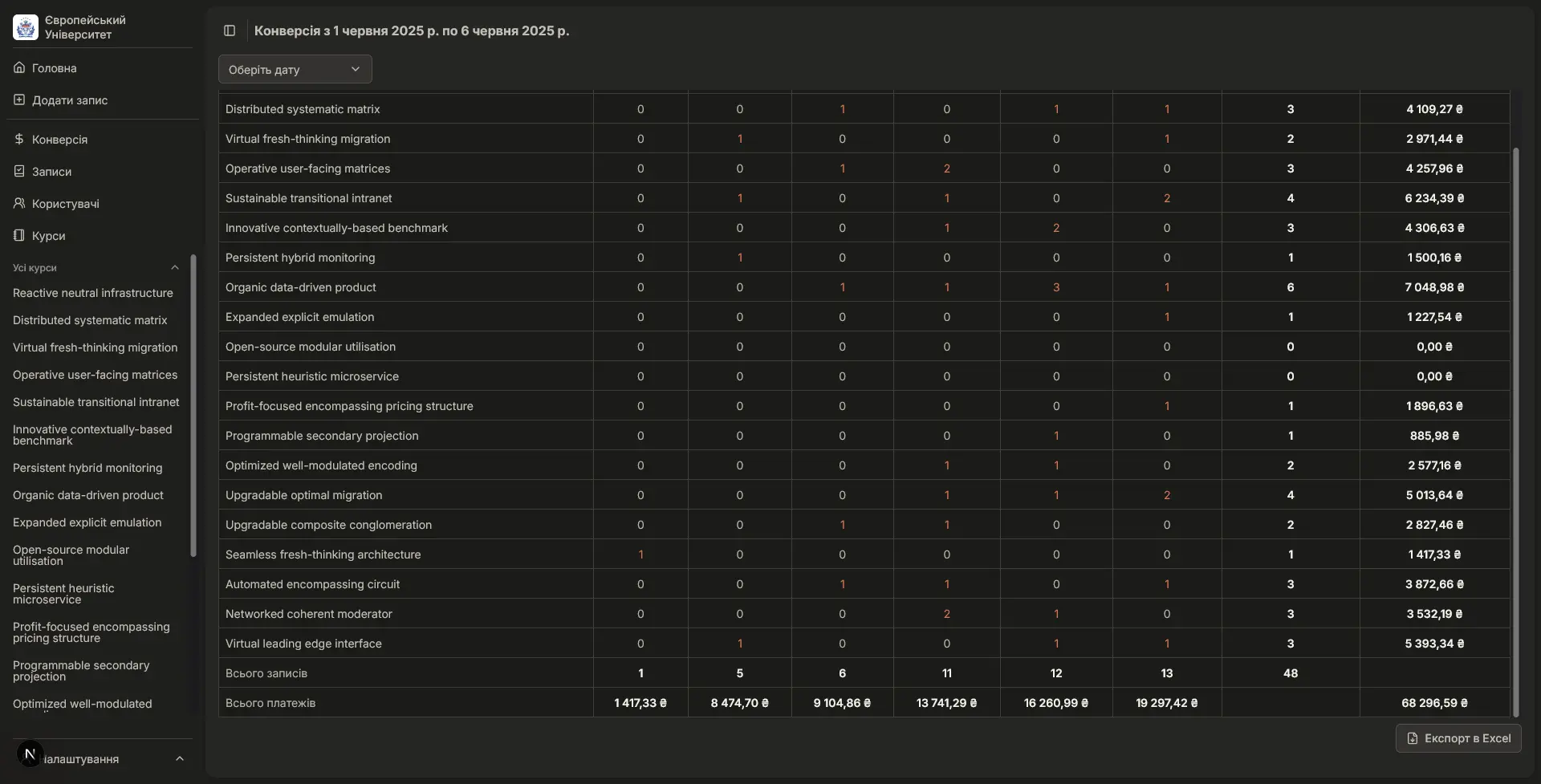Click the user icon beside Користувачі
1541x784 pixels.
point(19,204)
